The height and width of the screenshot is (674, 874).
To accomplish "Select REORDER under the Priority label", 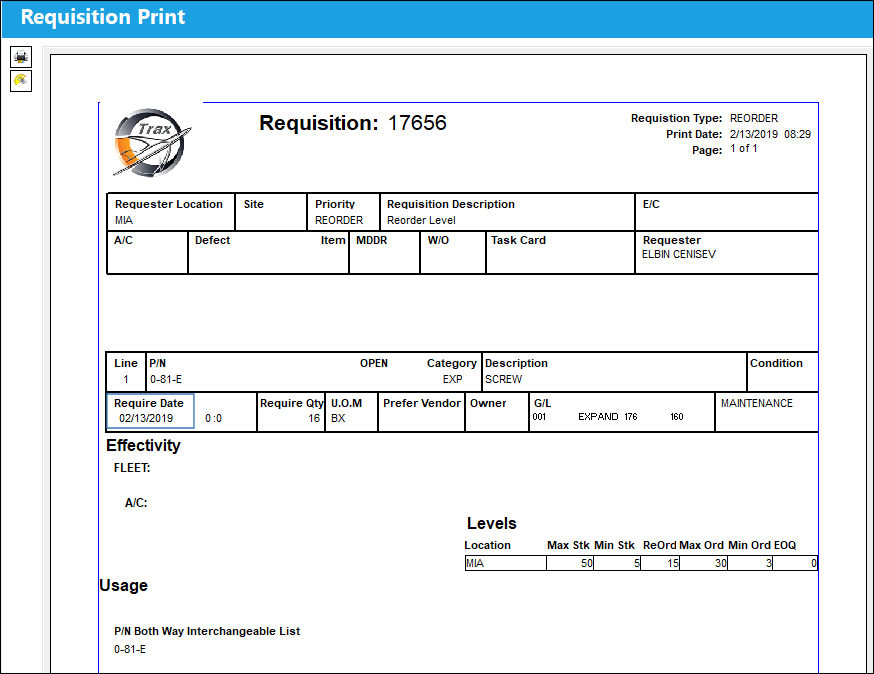I will coord(339,220).
